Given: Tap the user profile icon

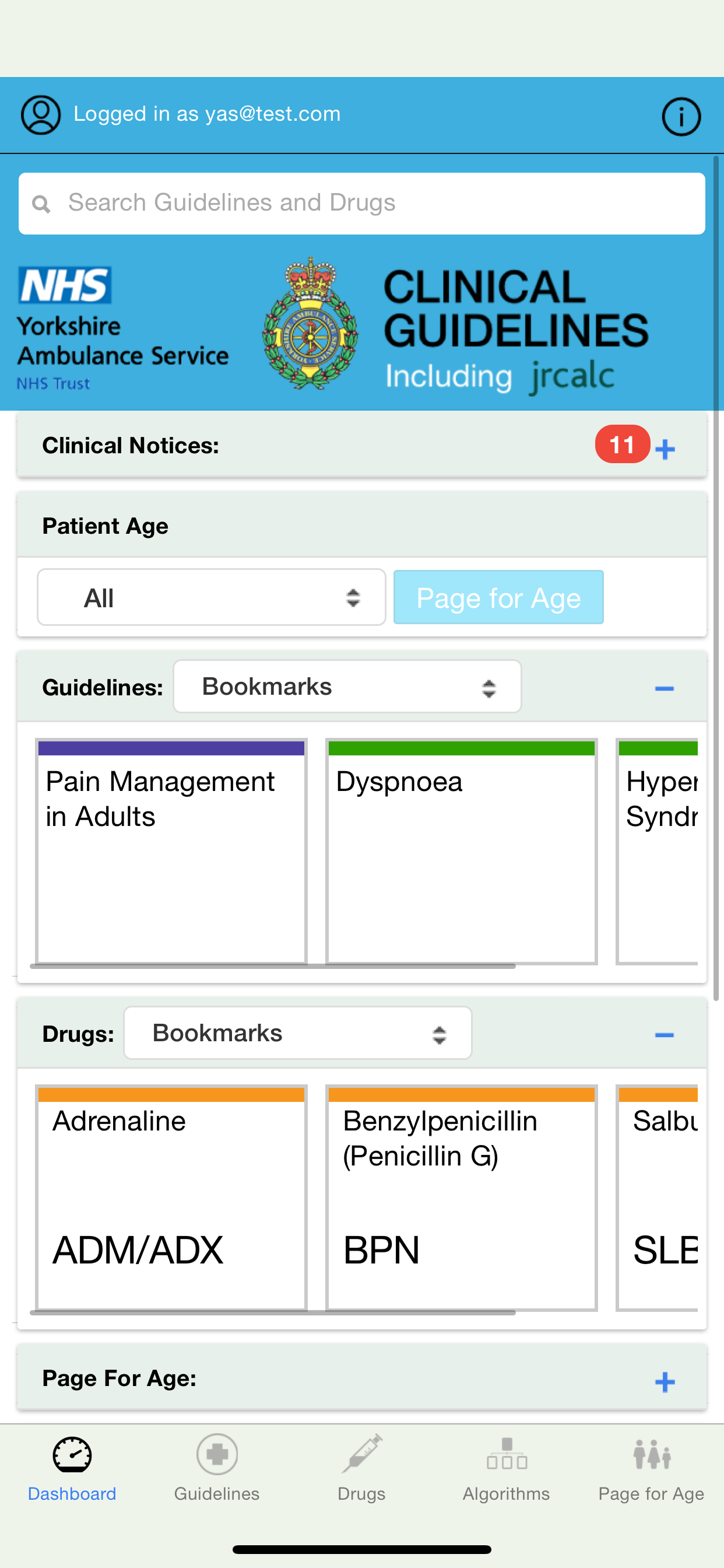Looking at the screenshot, I should pos(41,114).
